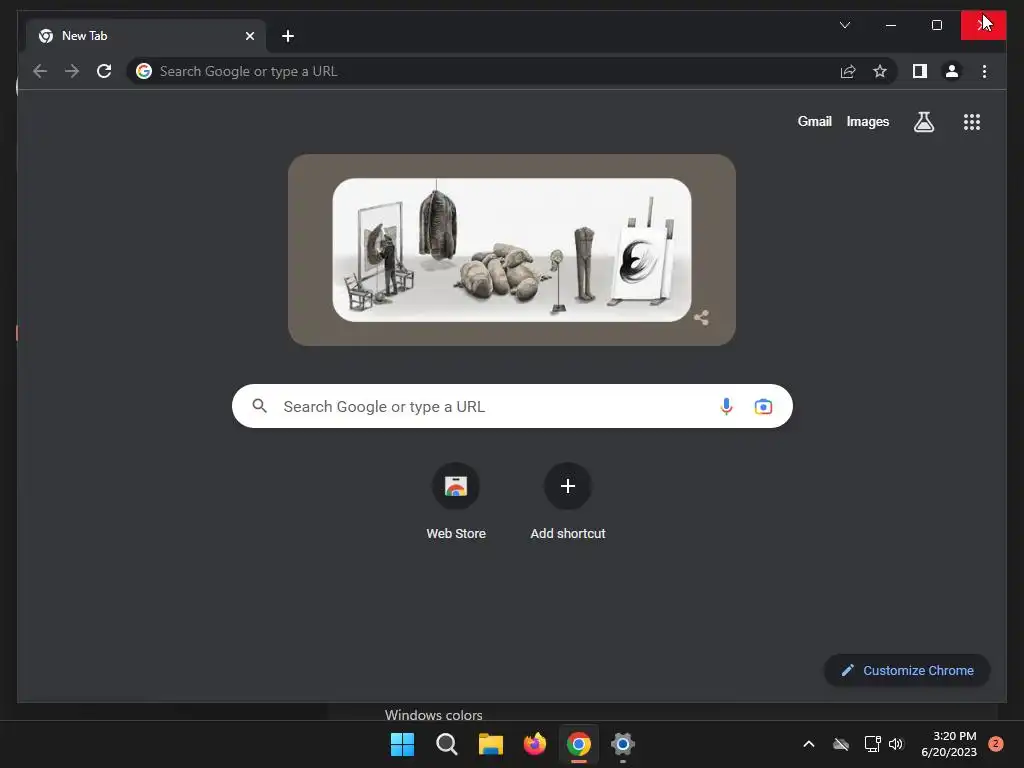Open File Explorer from taskbar

coord(490,744)
